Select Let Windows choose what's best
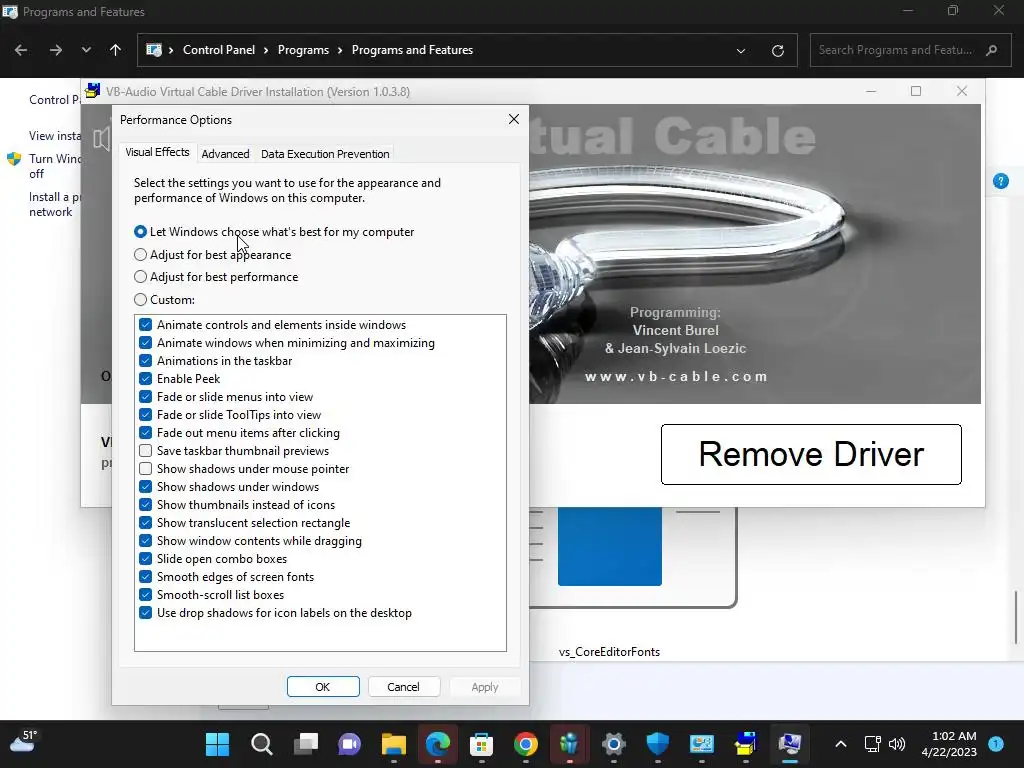 tap(140, 232)
